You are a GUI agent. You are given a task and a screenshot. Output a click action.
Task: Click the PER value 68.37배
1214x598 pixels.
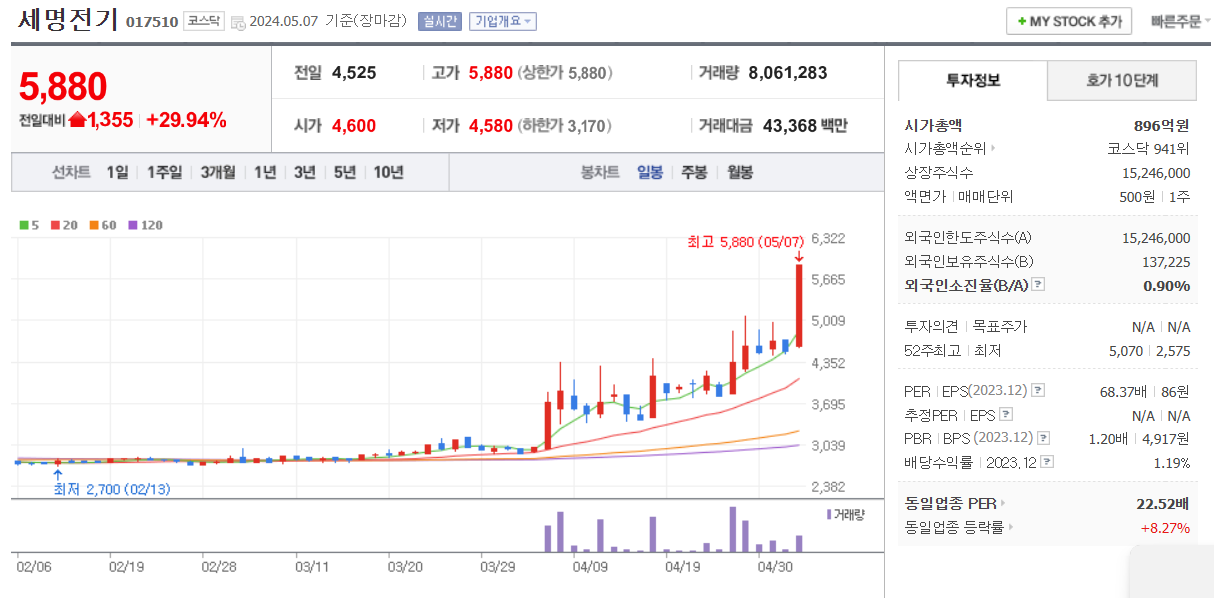[1123, 391]
